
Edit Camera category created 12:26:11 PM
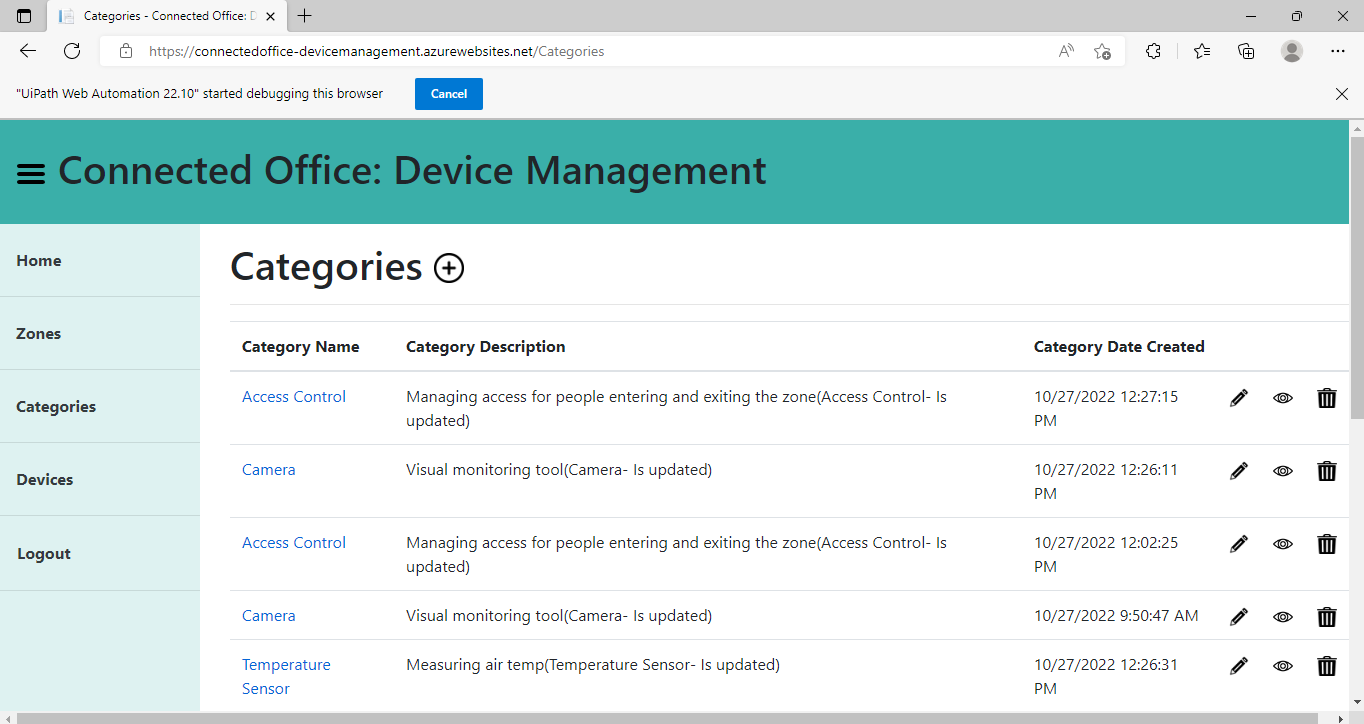click(x=1239, y=471)
